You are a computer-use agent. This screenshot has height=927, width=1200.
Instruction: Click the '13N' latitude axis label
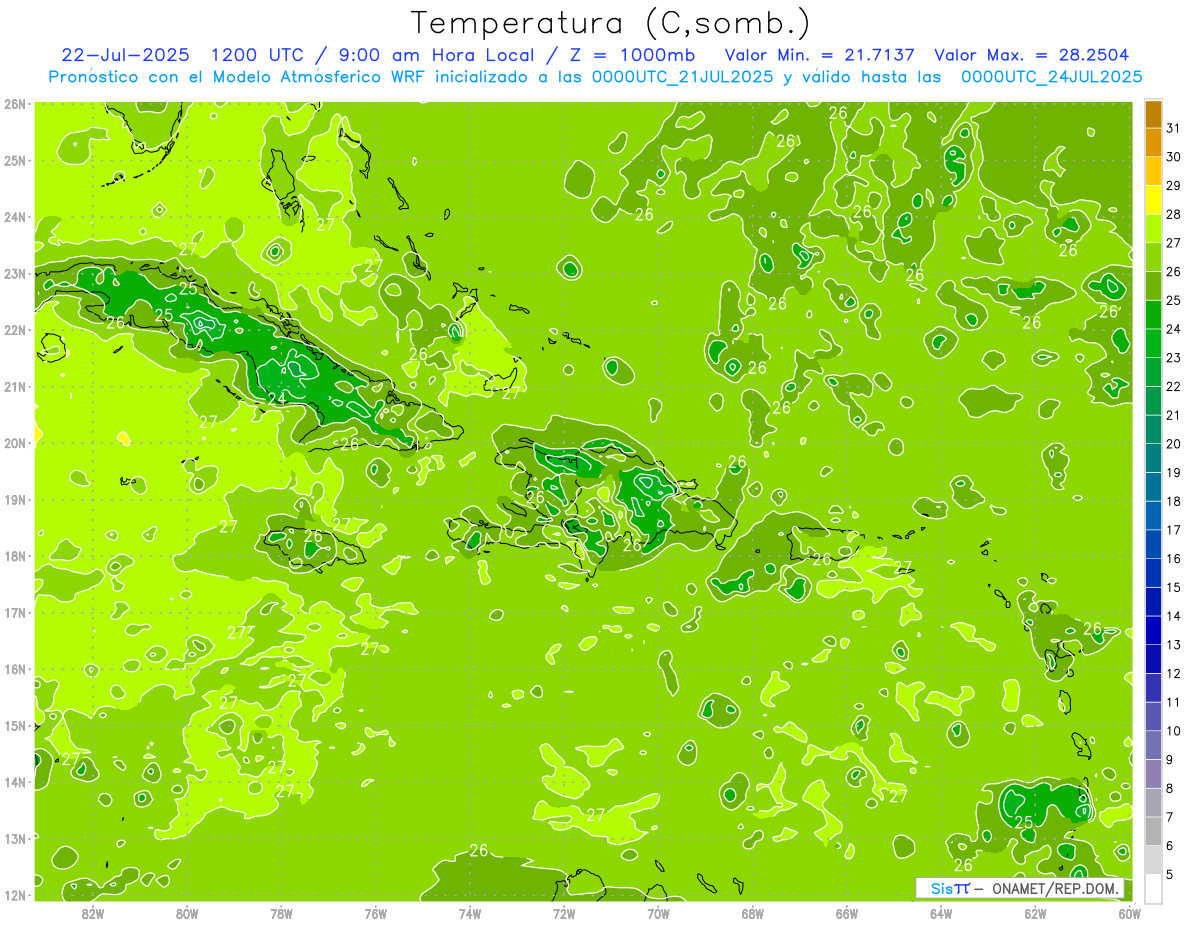pos(15,838)
